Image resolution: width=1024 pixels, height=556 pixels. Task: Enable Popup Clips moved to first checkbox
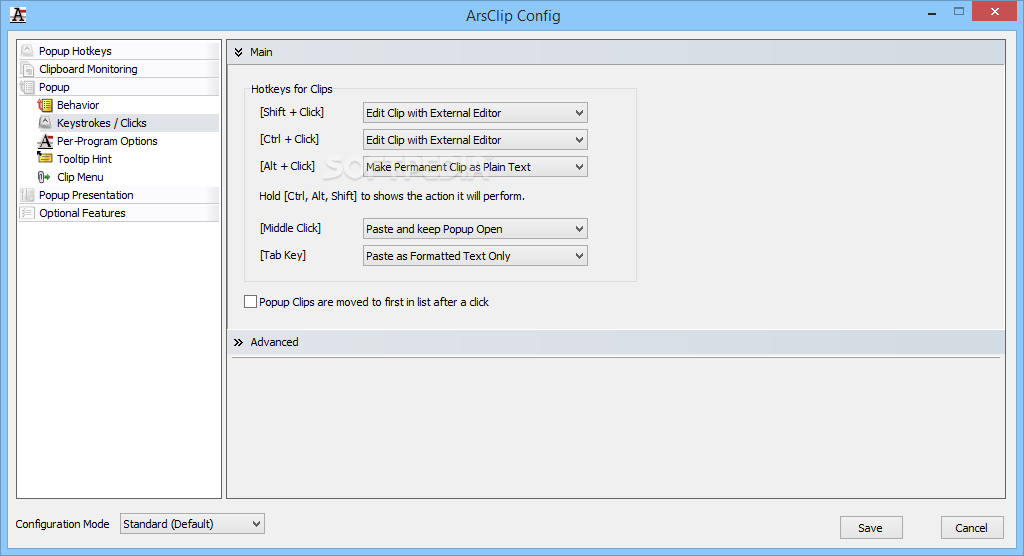(250, 302)
